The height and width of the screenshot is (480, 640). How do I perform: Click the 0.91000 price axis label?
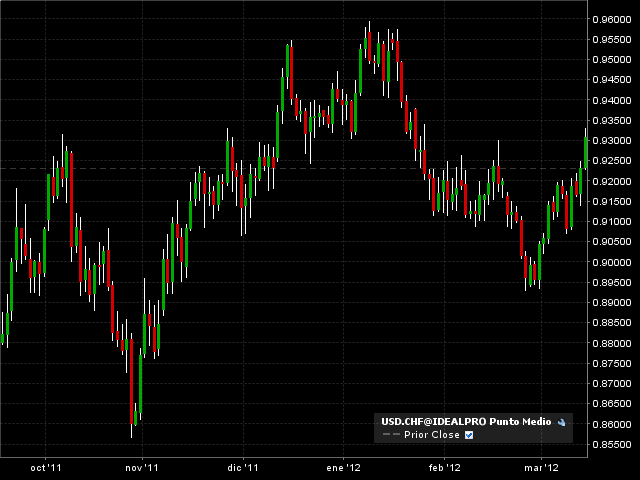click(612, 222)
